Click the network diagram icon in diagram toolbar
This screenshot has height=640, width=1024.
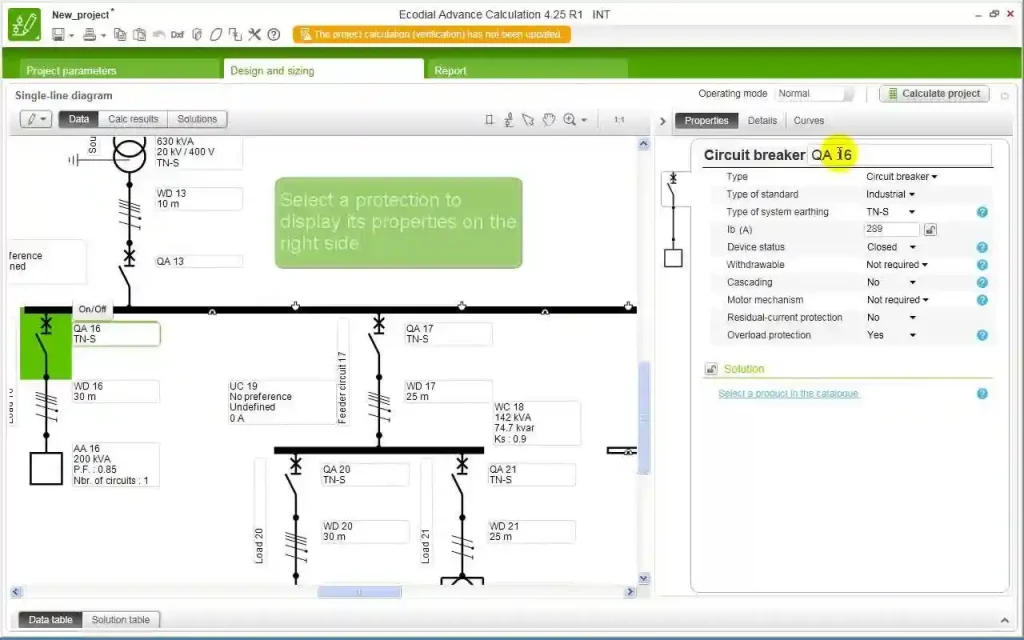tap(508, 120)
